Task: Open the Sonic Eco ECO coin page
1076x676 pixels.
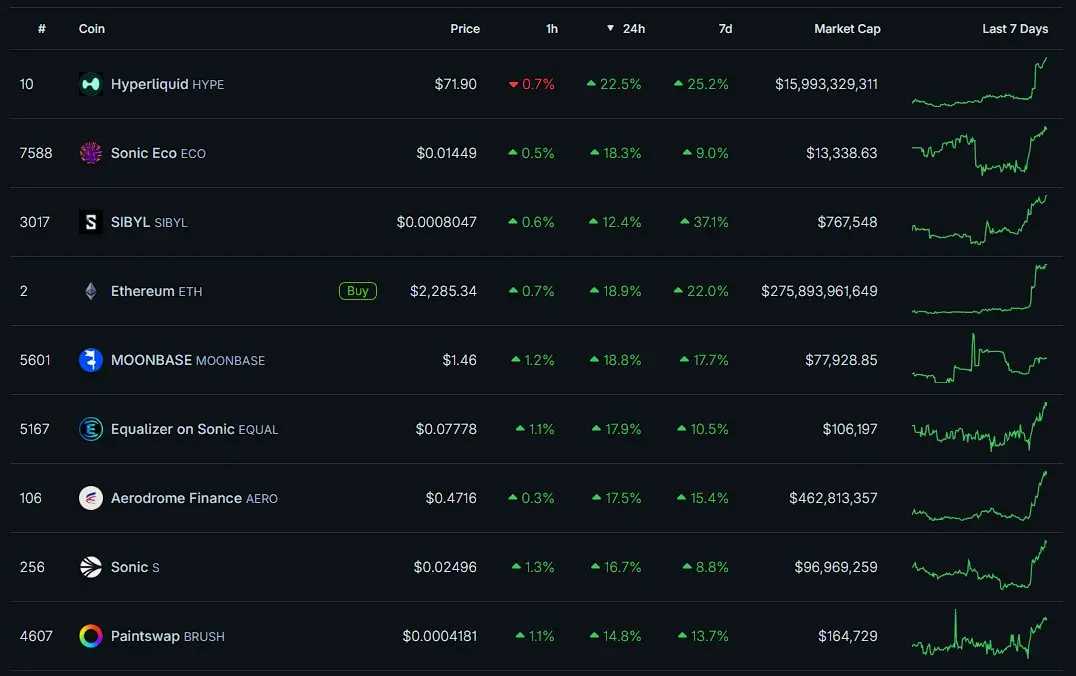Action: click(x=159, y=153)
